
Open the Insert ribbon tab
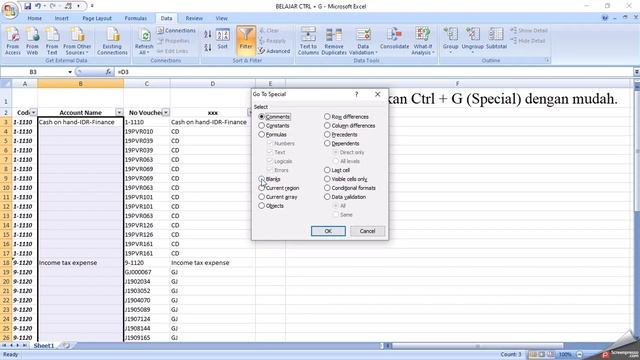[x=62, y=18]
